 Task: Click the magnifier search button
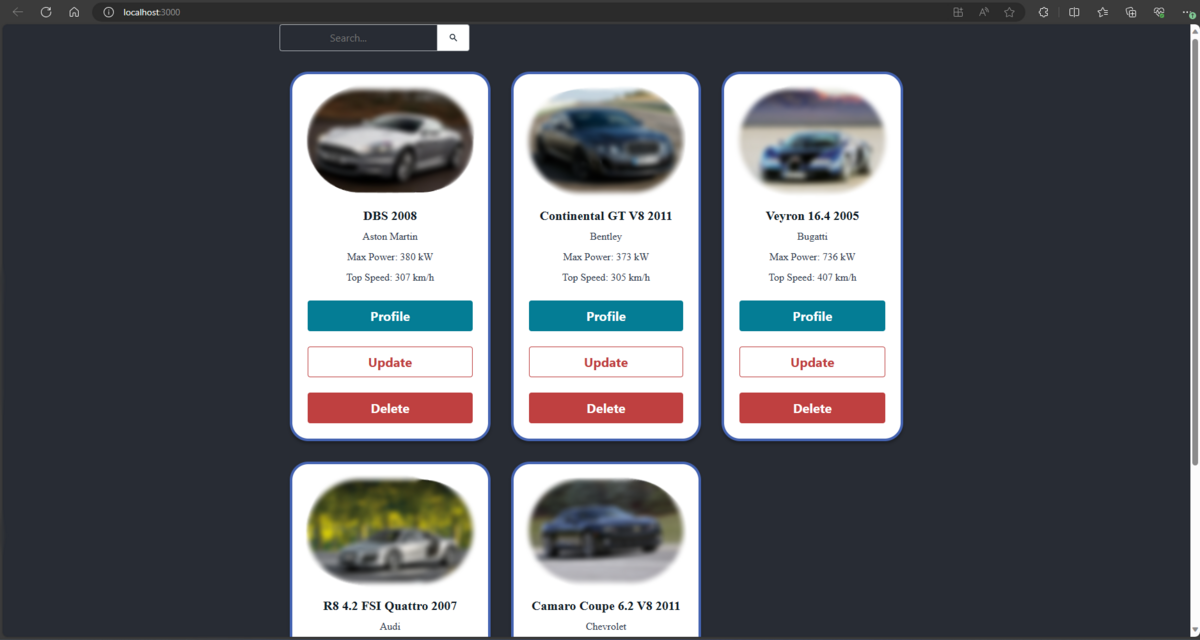(x=453, y=38)
